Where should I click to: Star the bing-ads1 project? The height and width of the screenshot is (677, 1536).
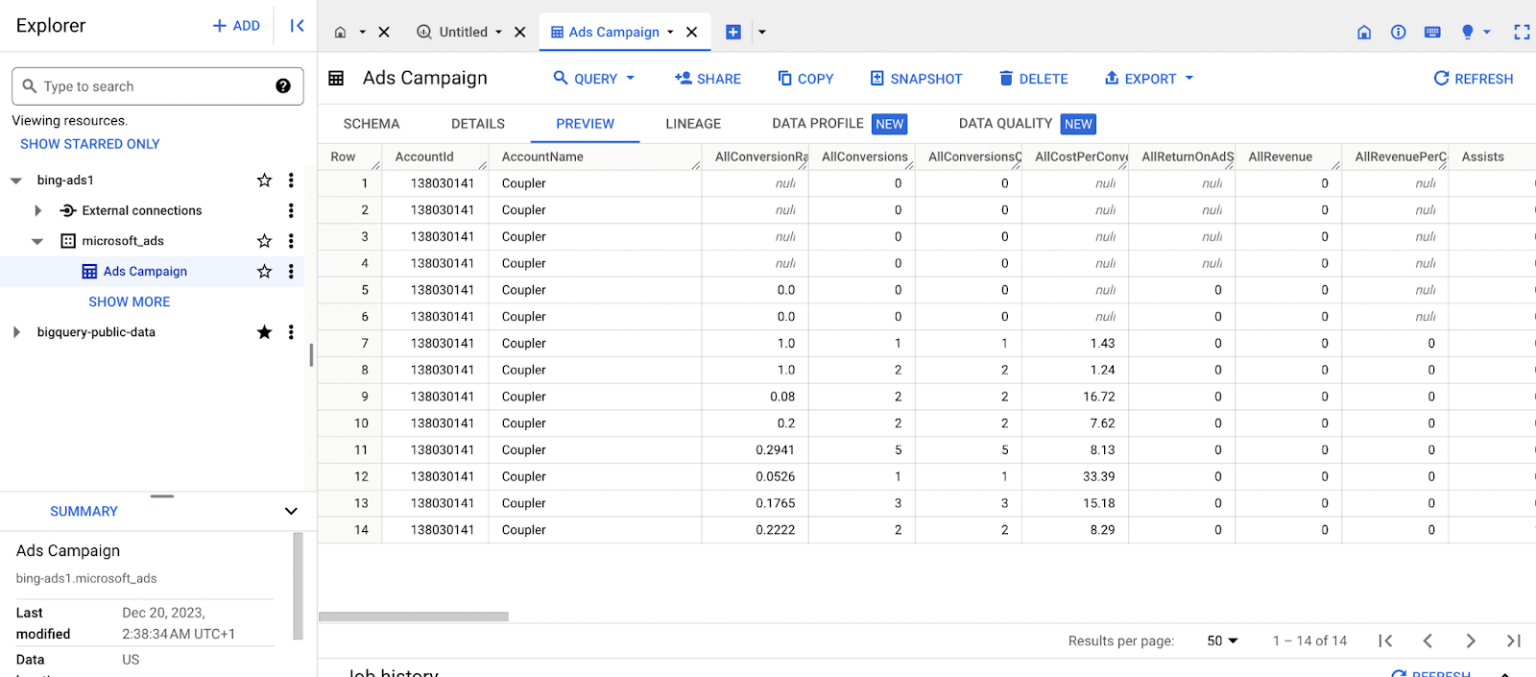(264, 180)
